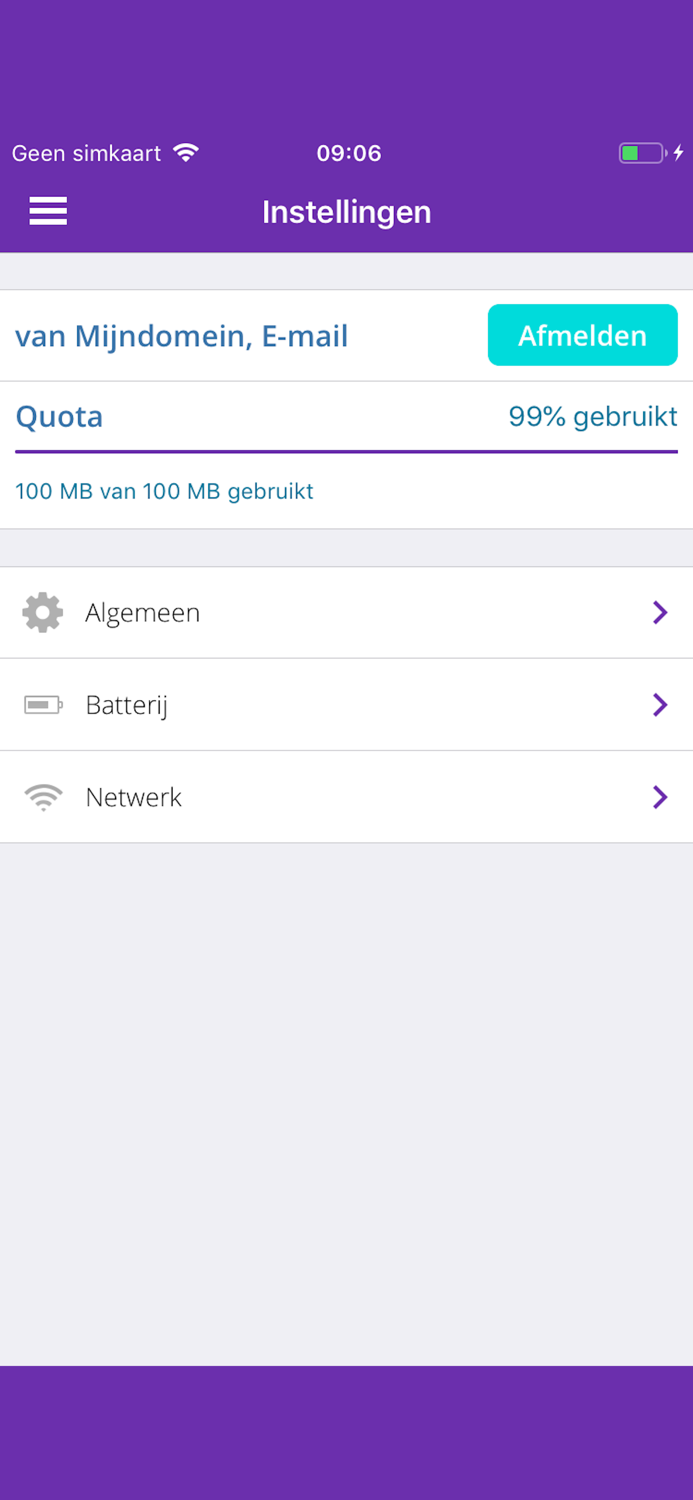This screenshot has width=693, height=1500.
Task: Select the 'van Mijndomein, E-mail' account label
Action: tap(181, 336)
